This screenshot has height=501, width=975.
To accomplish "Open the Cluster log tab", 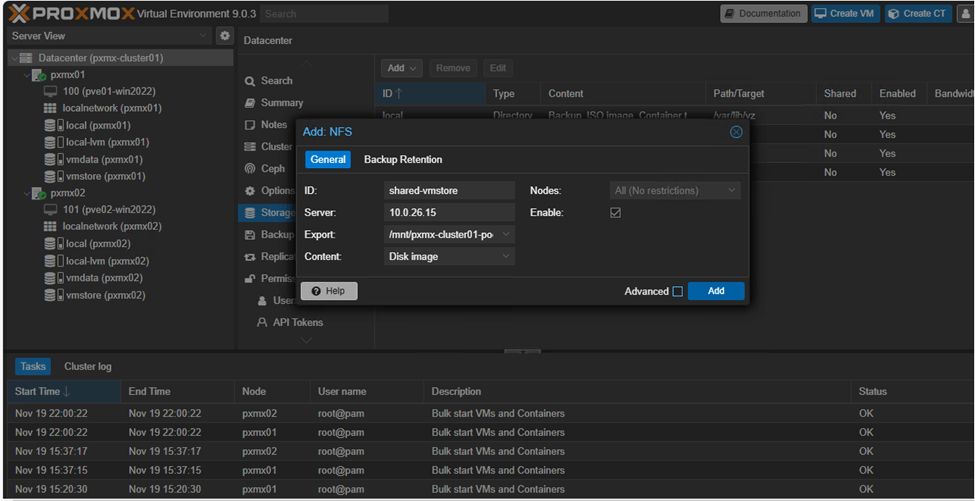I will pos(88,367).
